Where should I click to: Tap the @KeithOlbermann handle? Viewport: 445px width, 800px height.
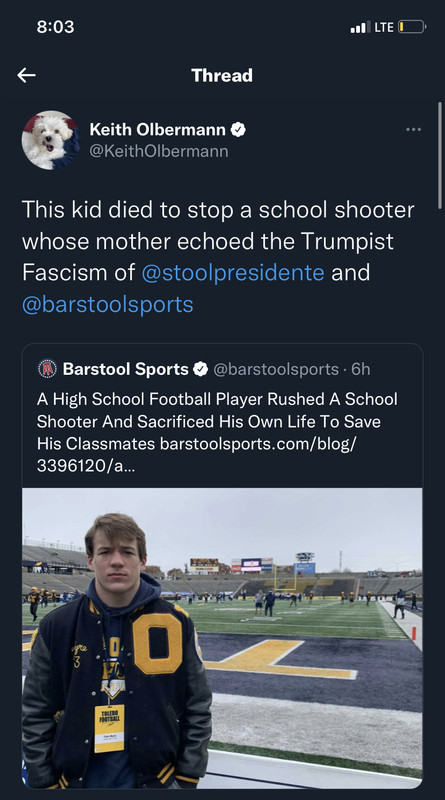pyautogui.click(x=159, y=152)
